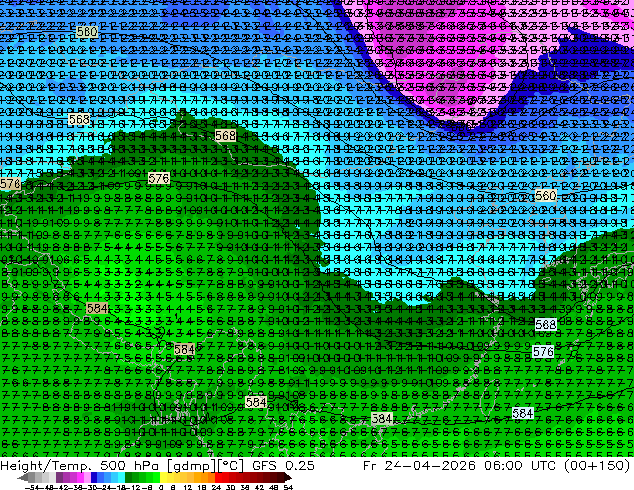Click the 576 label cut off at the left border
Screen dimensions: 634x490
point(10,184)
